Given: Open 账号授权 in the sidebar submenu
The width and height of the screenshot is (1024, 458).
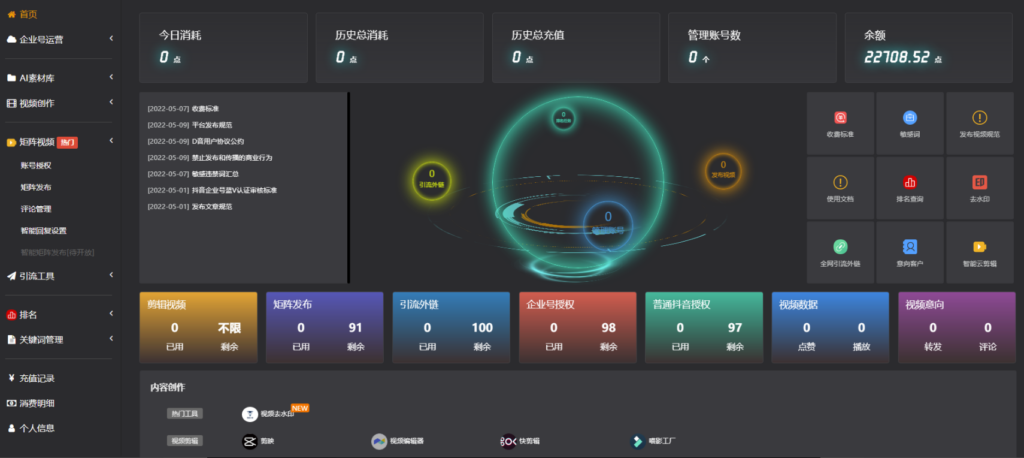Looking at the screenshot, I should pos(36,165).
